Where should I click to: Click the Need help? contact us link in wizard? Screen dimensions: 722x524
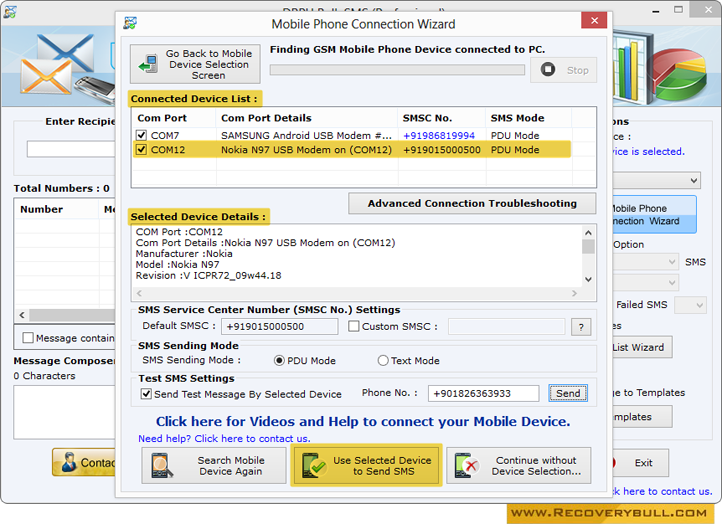coord(224,438)
